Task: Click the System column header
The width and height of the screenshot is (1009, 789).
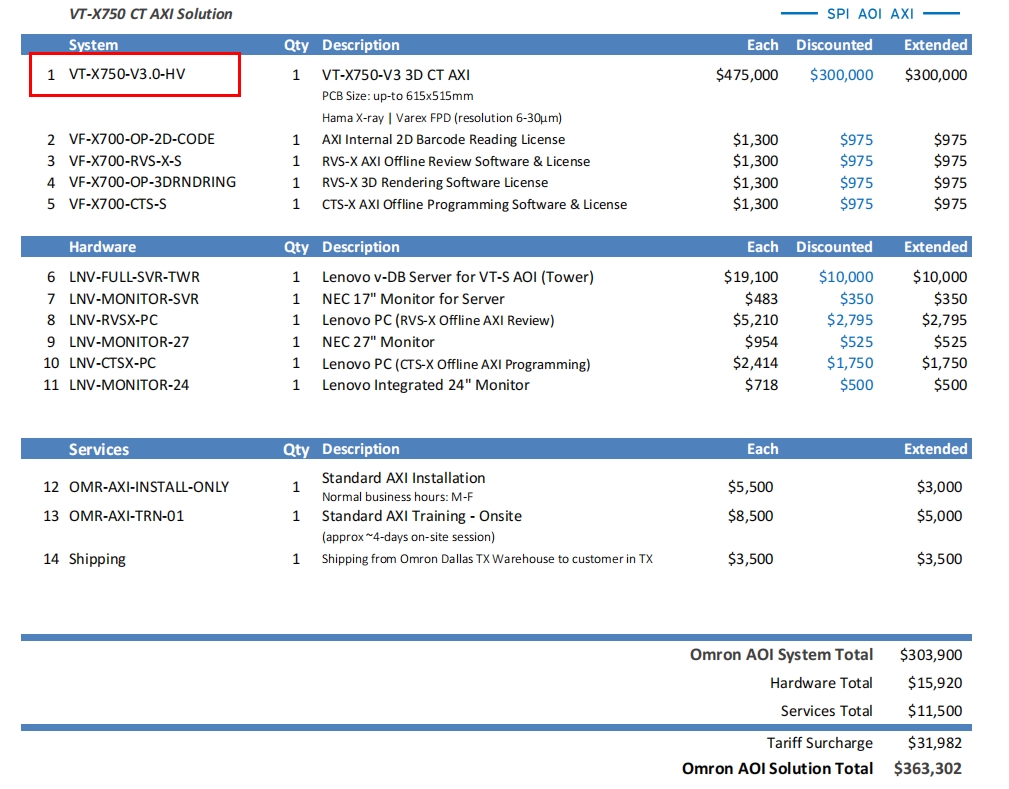Action: [x=93, y=45]
